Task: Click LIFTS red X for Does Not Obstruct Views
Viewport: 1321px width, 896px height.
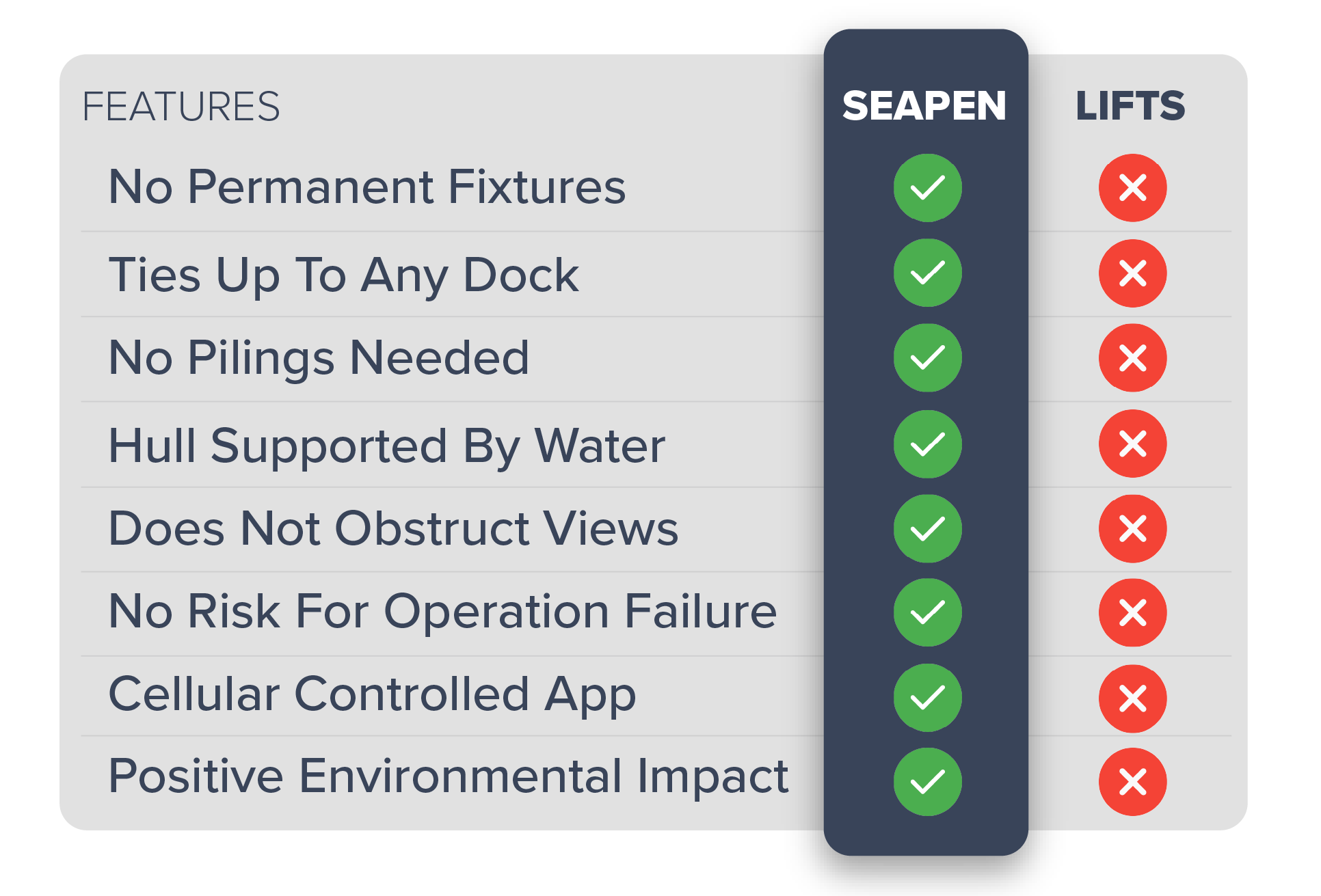Action: [x=1132, y=528]
